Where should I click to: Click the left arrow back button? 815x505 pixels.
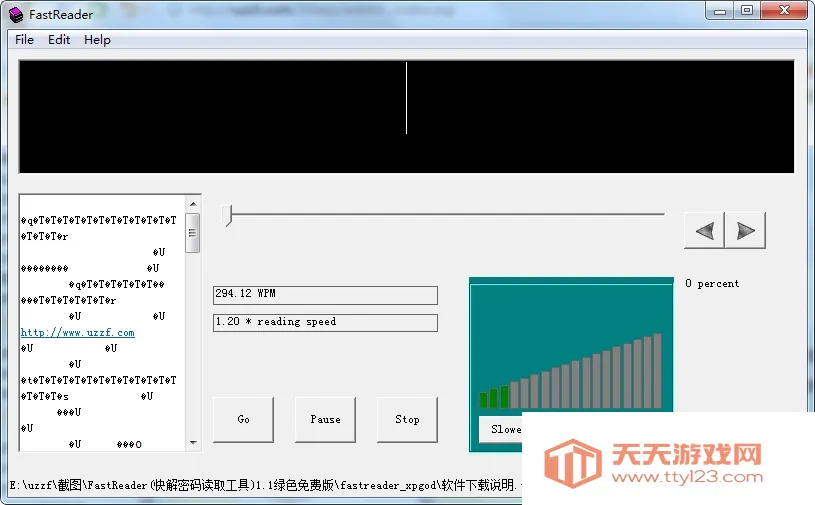point(704,230)
